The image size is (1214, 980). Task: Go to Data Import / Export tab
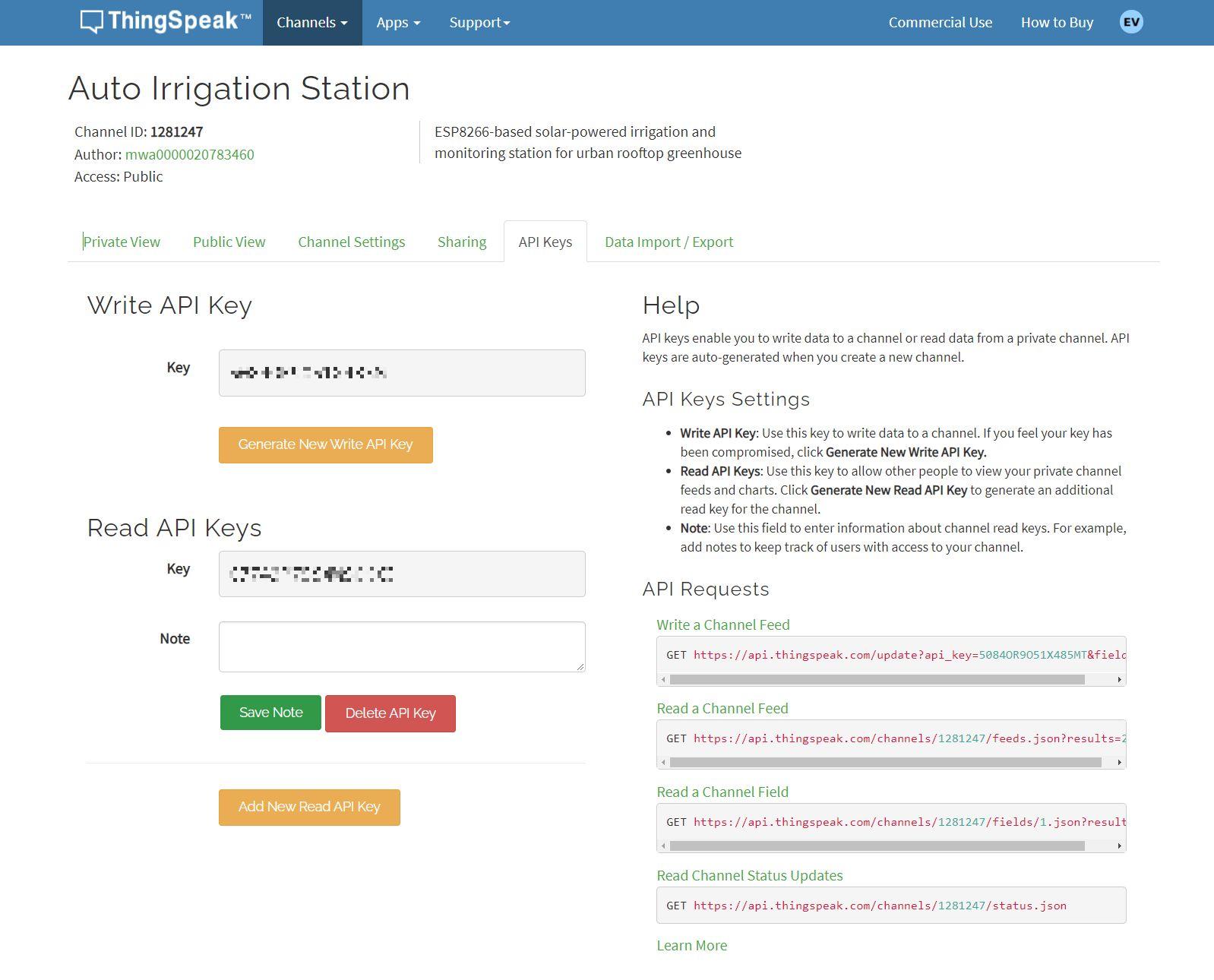[x=669, y=242]
